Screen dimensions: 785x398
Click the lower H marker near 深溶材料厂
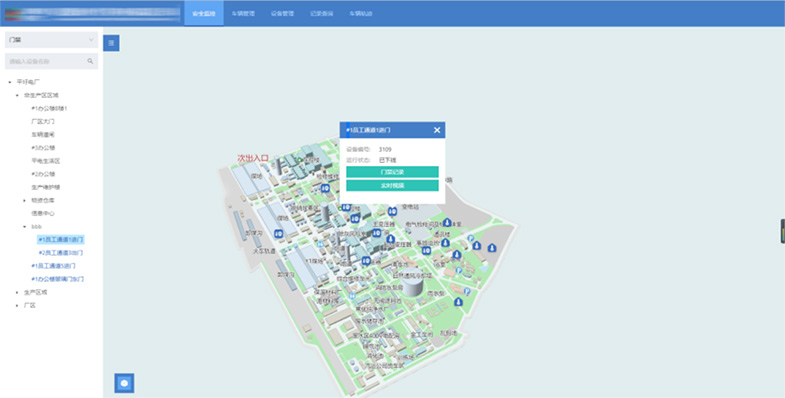click(x=352, y=296)
